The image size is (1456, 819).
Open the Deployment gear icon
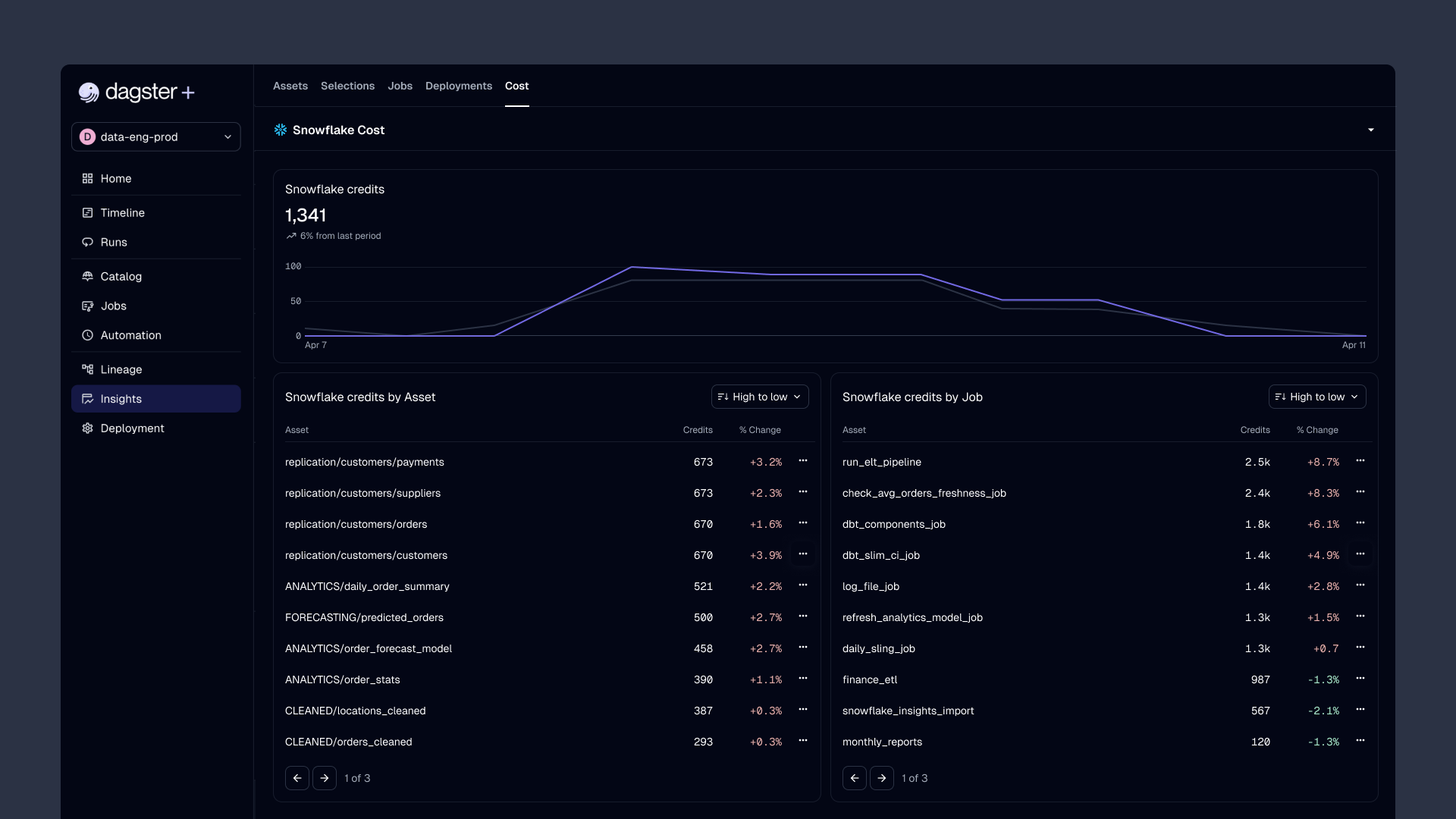87,428
